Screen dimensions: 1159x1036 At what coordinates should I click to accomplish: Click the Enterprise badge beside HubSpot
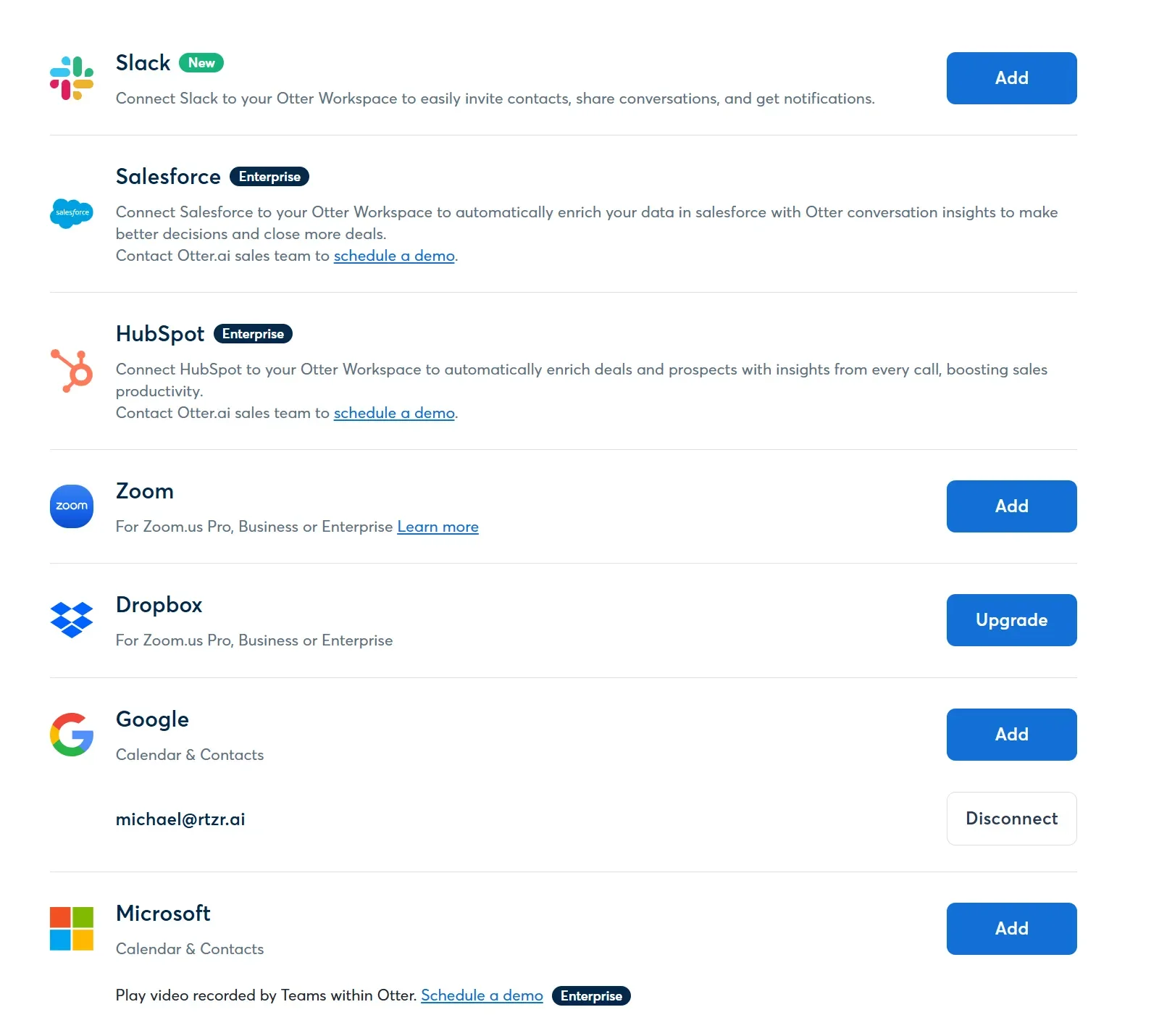pyautogui.click(x=253, y=334)
